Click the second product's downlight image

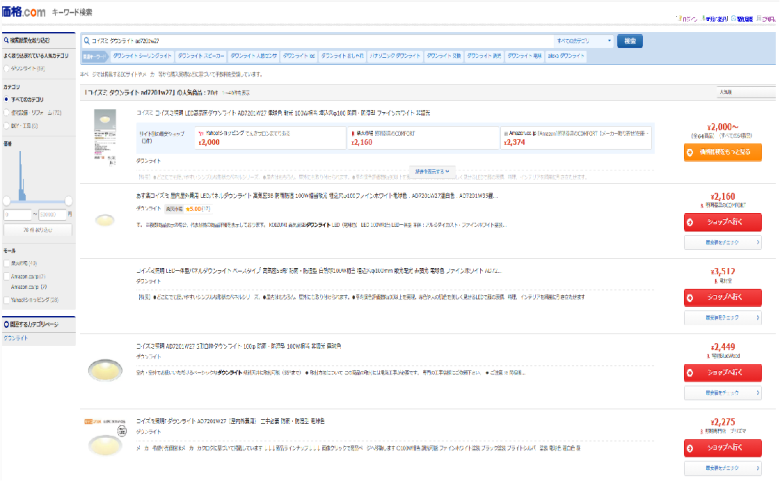tap(103, 220)
